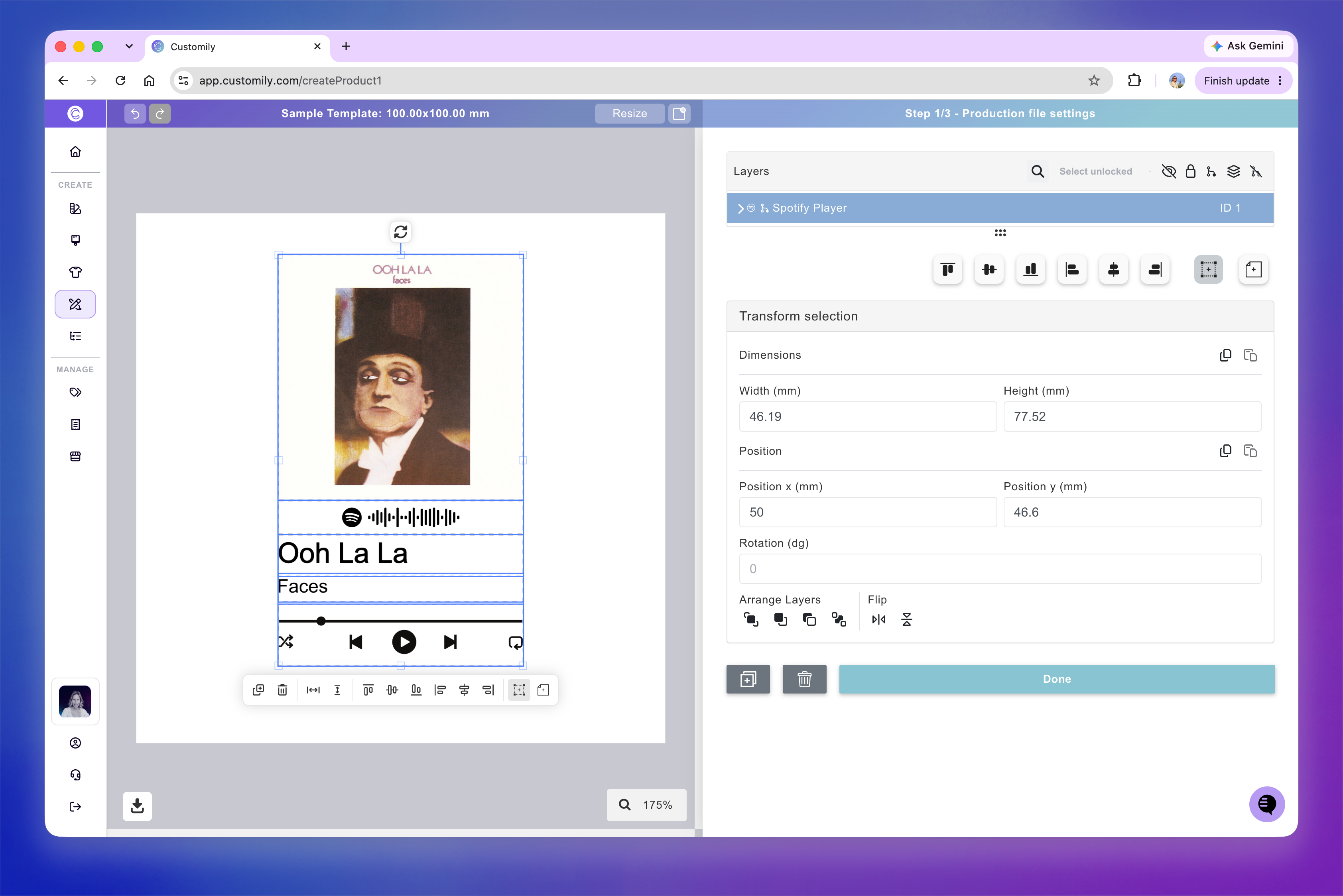
Task: Align selection to bottom in right panel
Action: [x=1031, y=270]
